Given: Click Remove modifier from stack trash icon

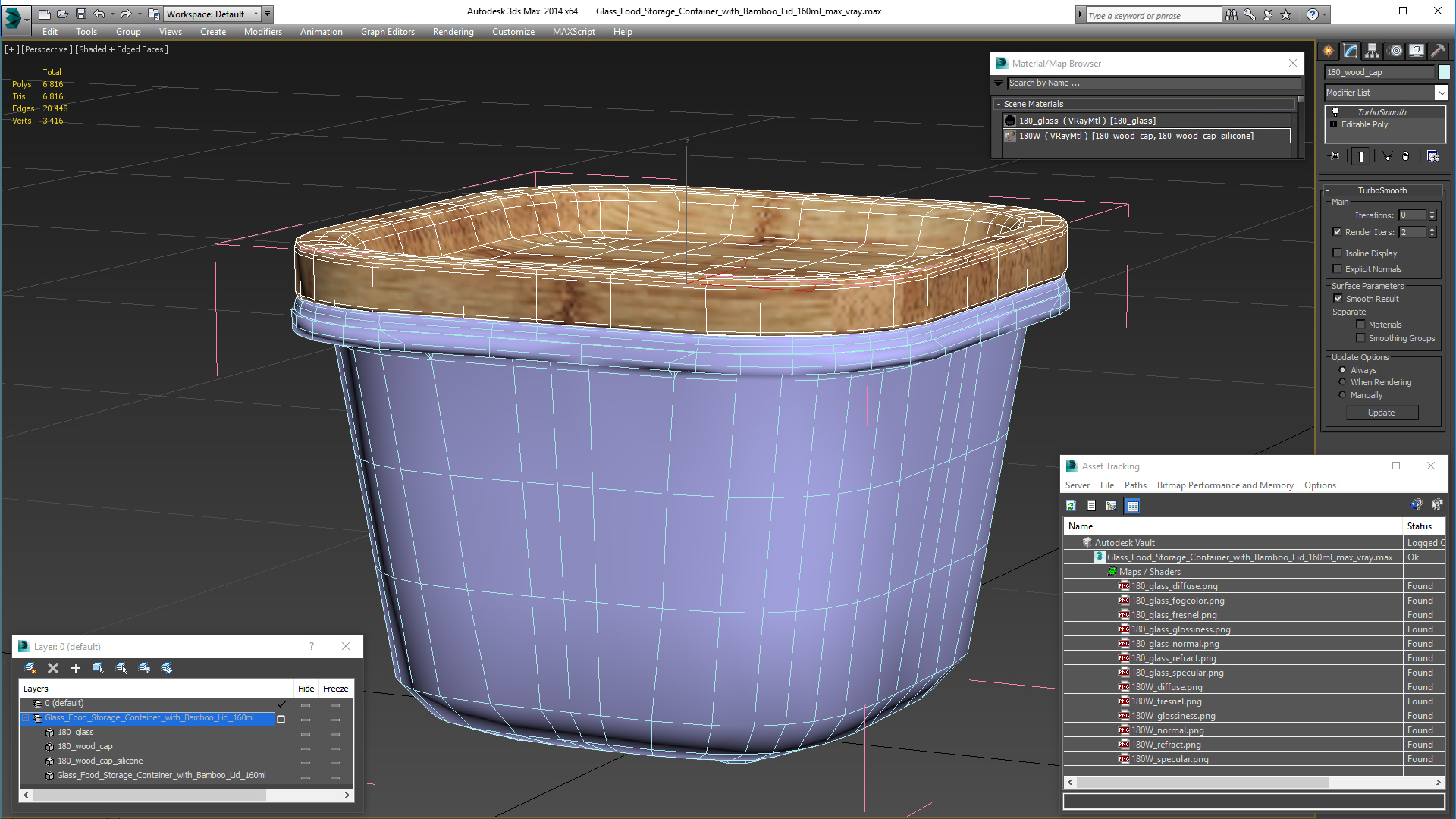Looking at the screenshot, I should (1405, 156).
